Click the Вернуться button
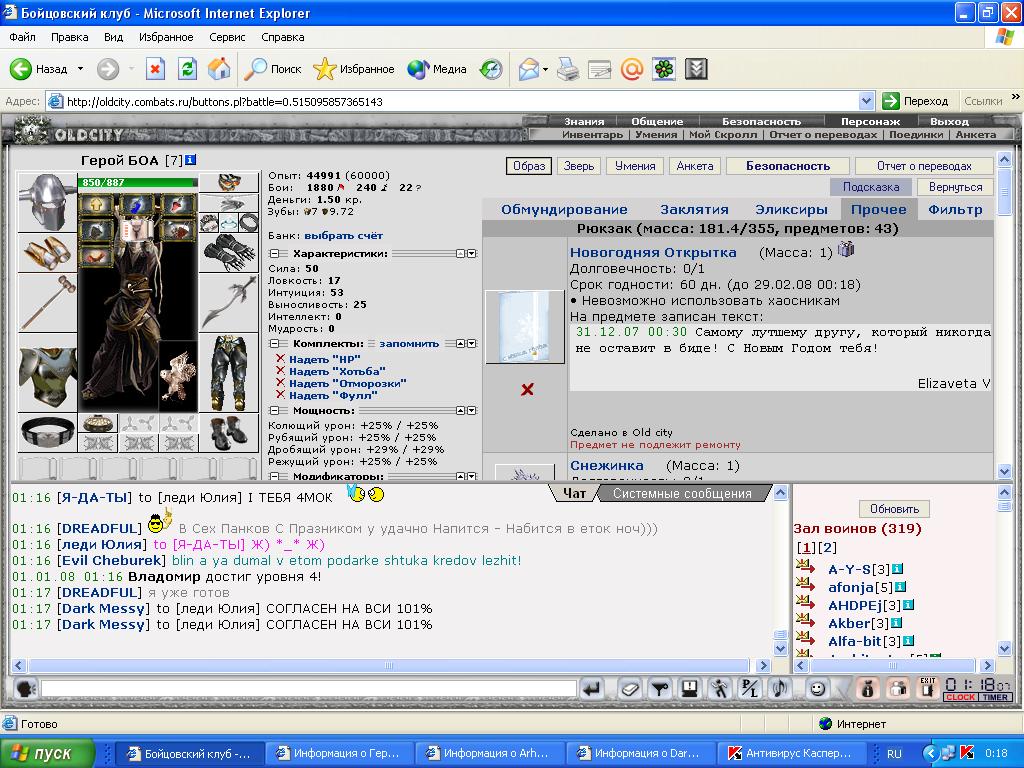 [x=955, y=187]
